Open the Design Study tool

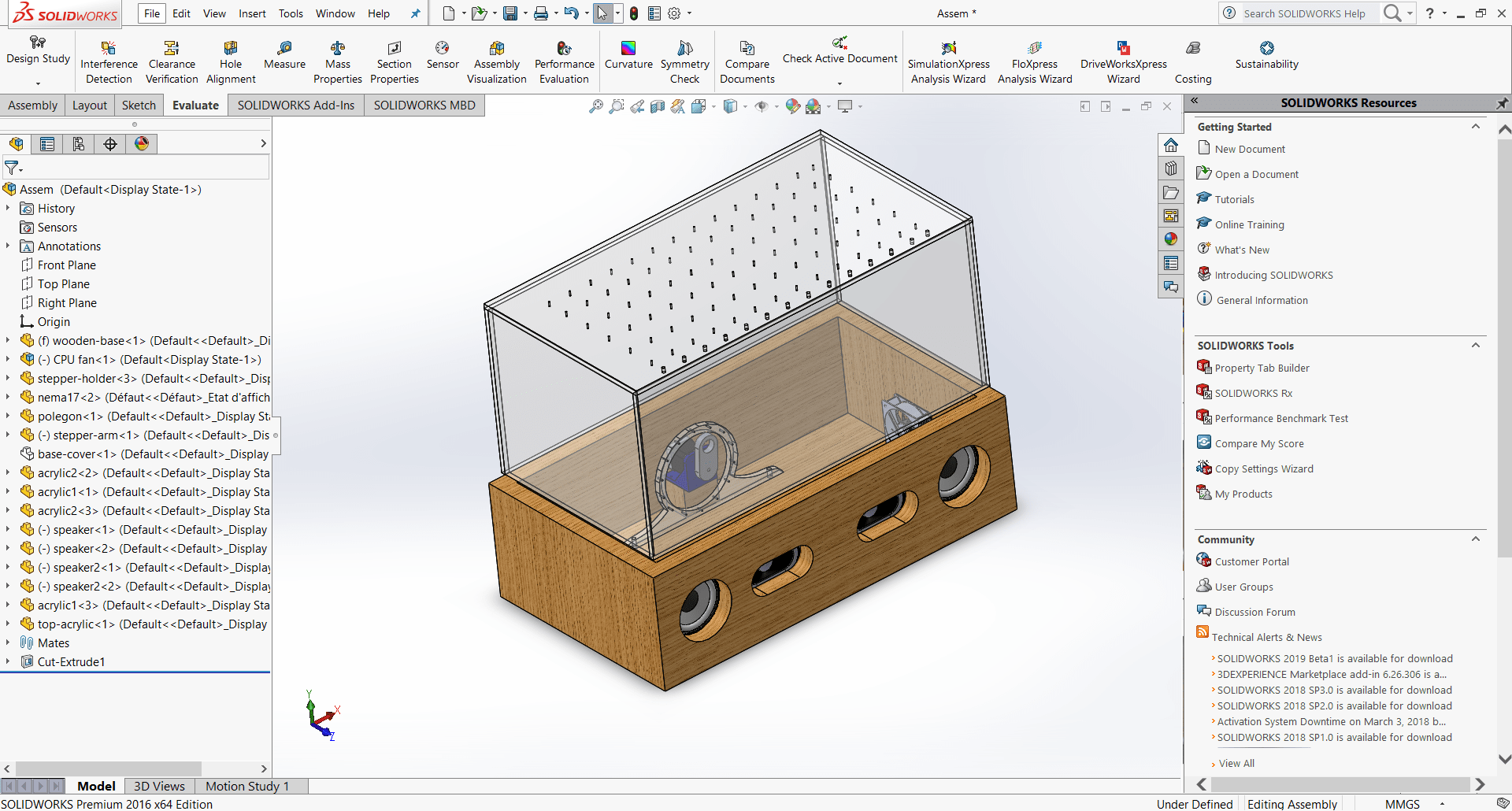[x=38, y=50]
